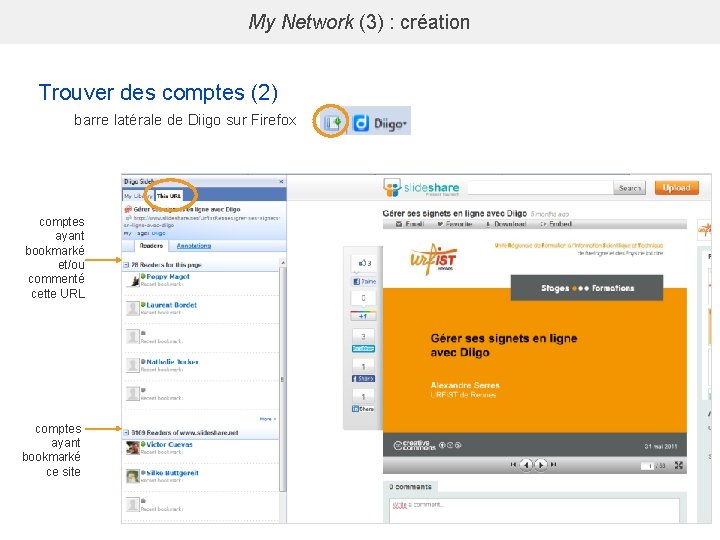720x540 pixels.
Task: Toggle fullscreen view of the slide player
Action: 679,466
